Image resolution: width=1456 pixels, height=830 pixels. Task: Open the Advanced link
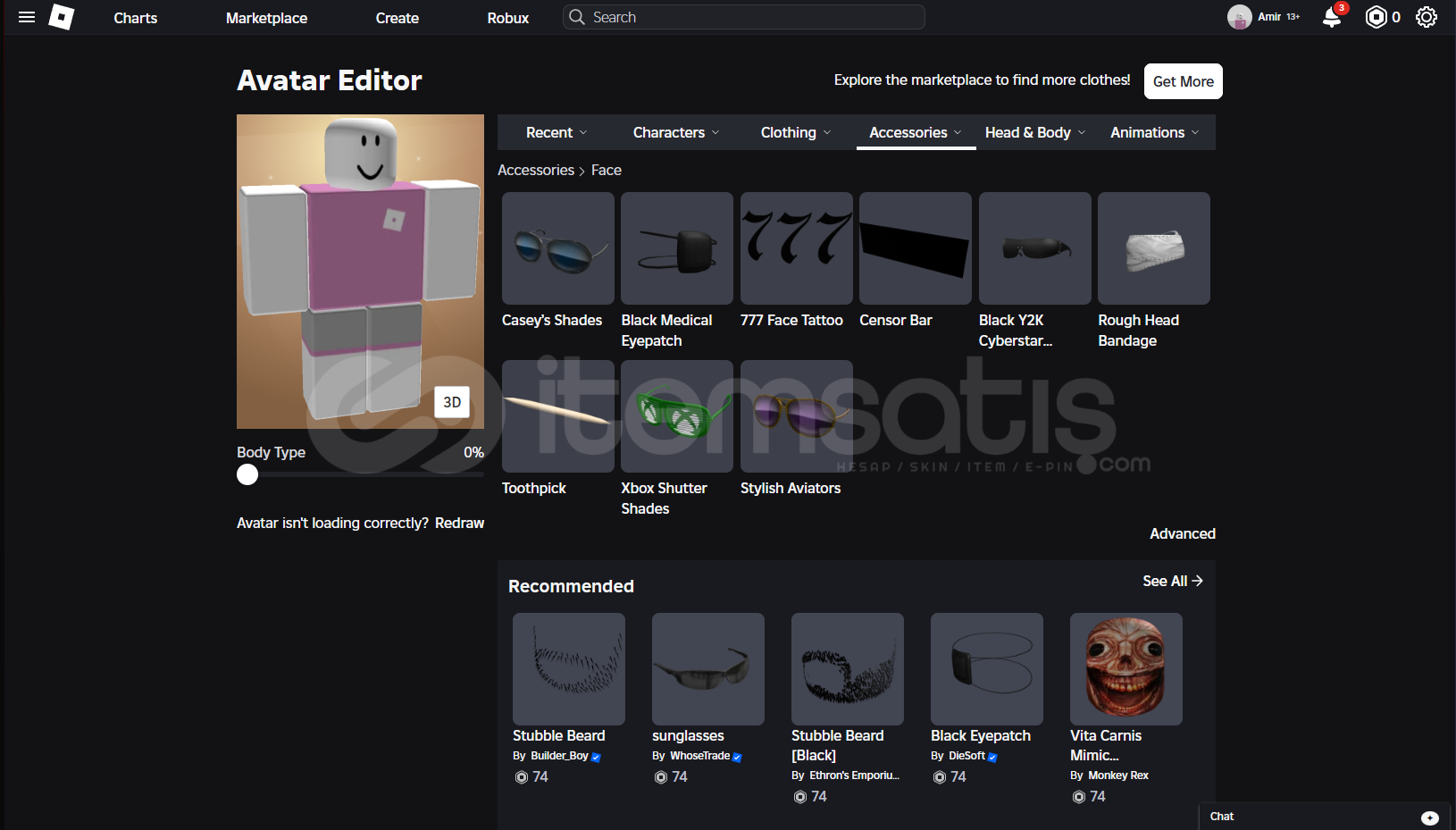[x=1182, y=533]
